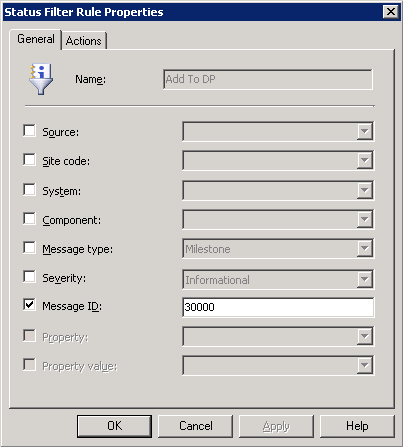Enable the Component checkbox
Viewport: 403px width, 447px height.
tap(29, 219)
